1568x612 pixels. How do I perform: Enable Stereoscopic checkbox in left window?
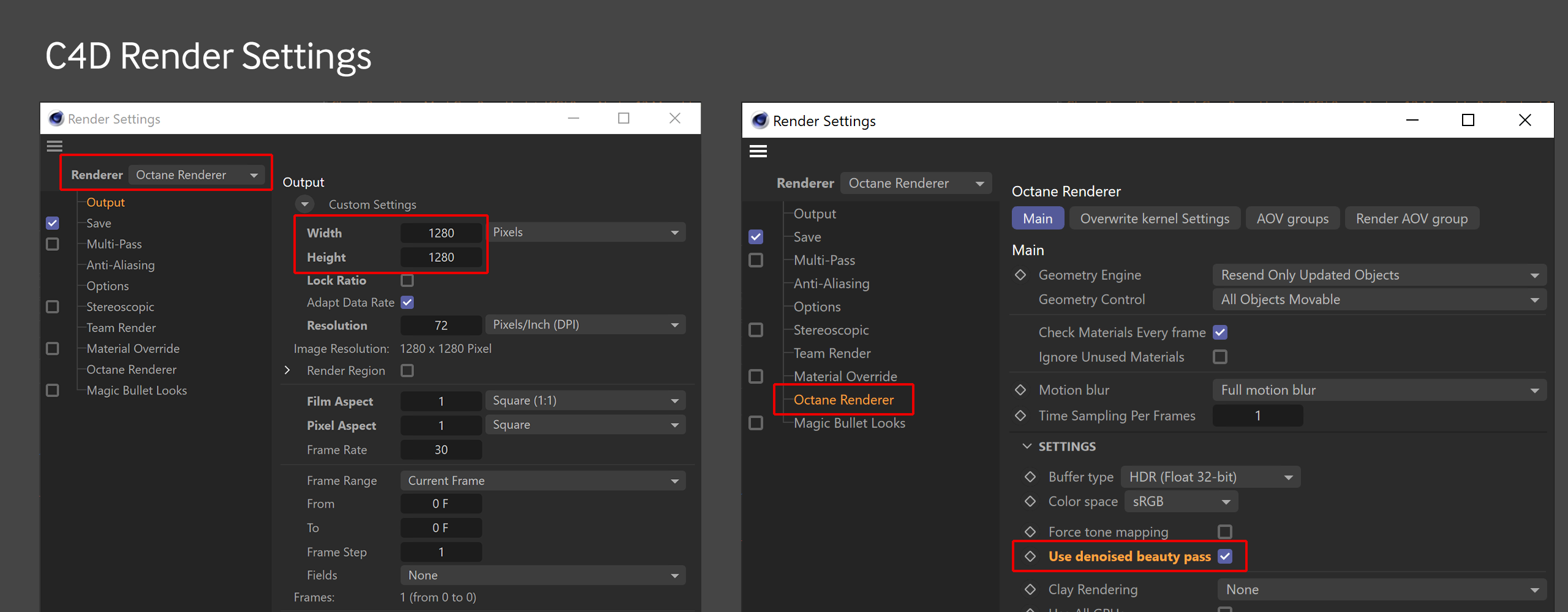(x=53, y=307)
